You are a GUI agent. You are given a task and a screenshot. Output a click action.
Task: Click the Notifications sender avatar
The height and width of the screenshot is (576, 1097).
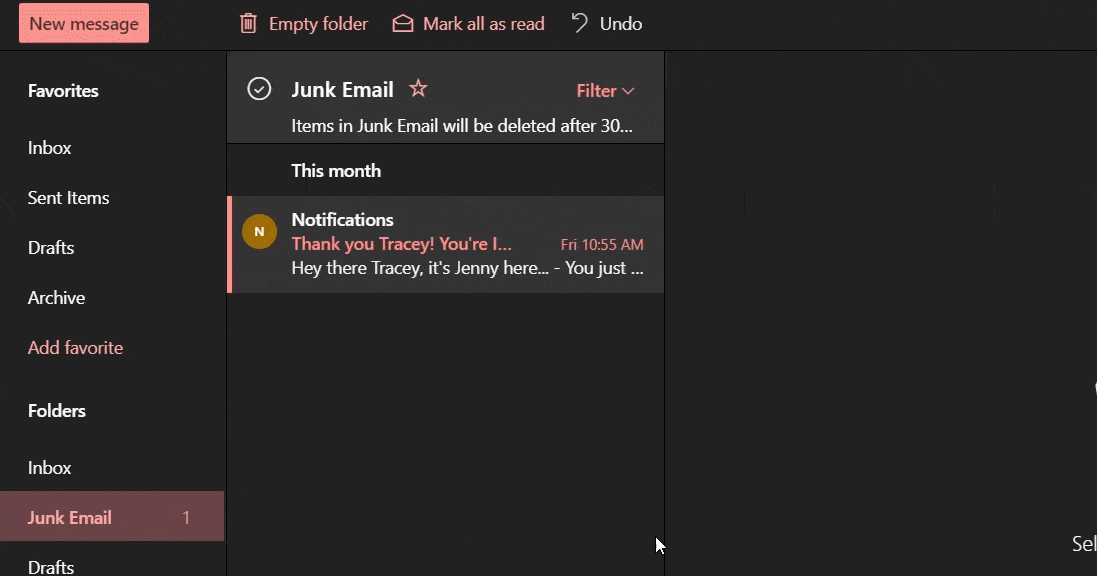[259, 232]
